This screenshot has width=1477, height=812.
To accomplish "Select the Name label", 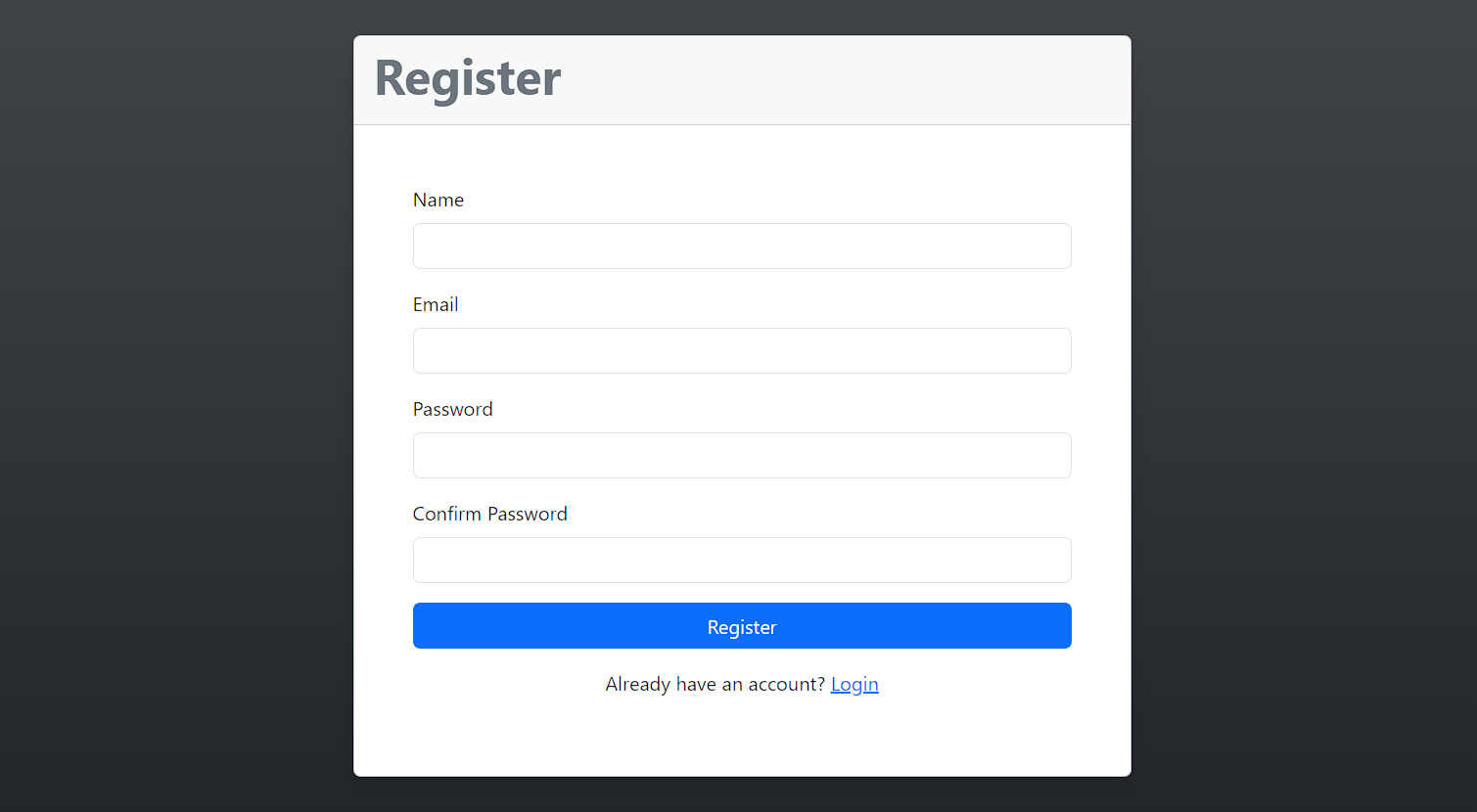I will pyautogui.click(x=438, y=200).
